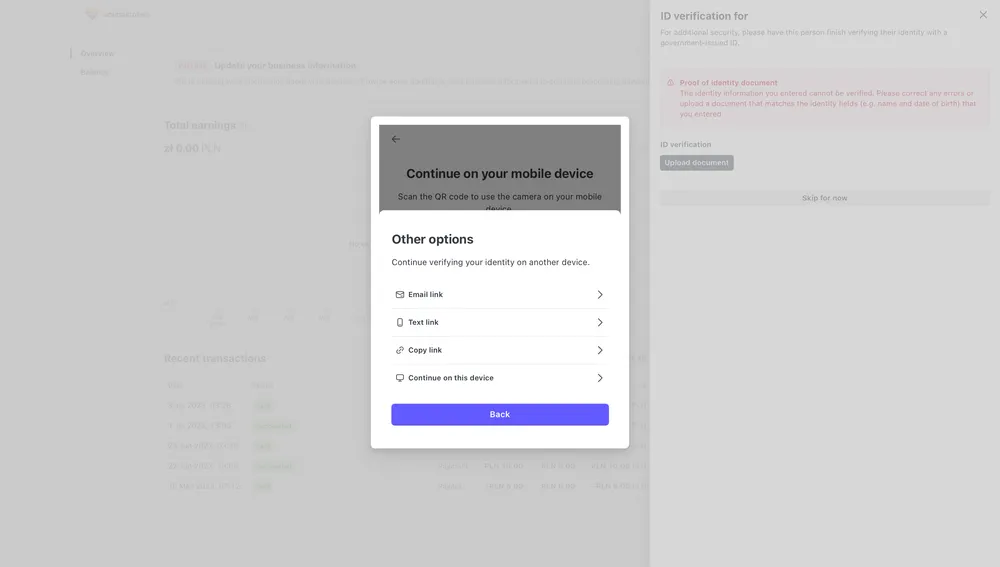Click the Upload document button
1000x567 pixels.
coord(696,163)
